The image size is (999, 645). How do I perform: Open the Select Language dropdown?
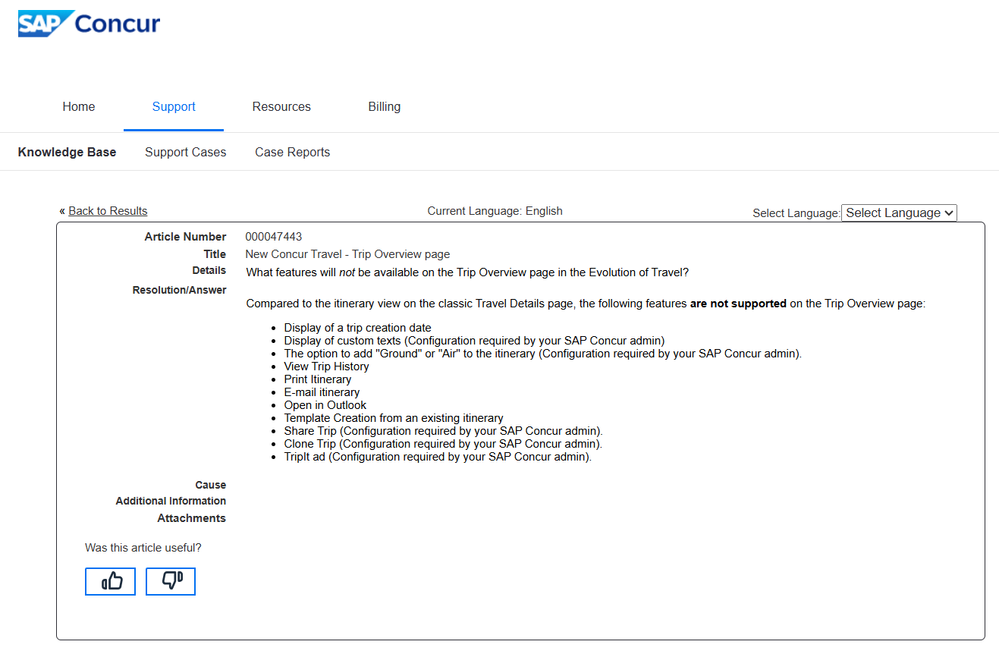click(x=899, y=213)
